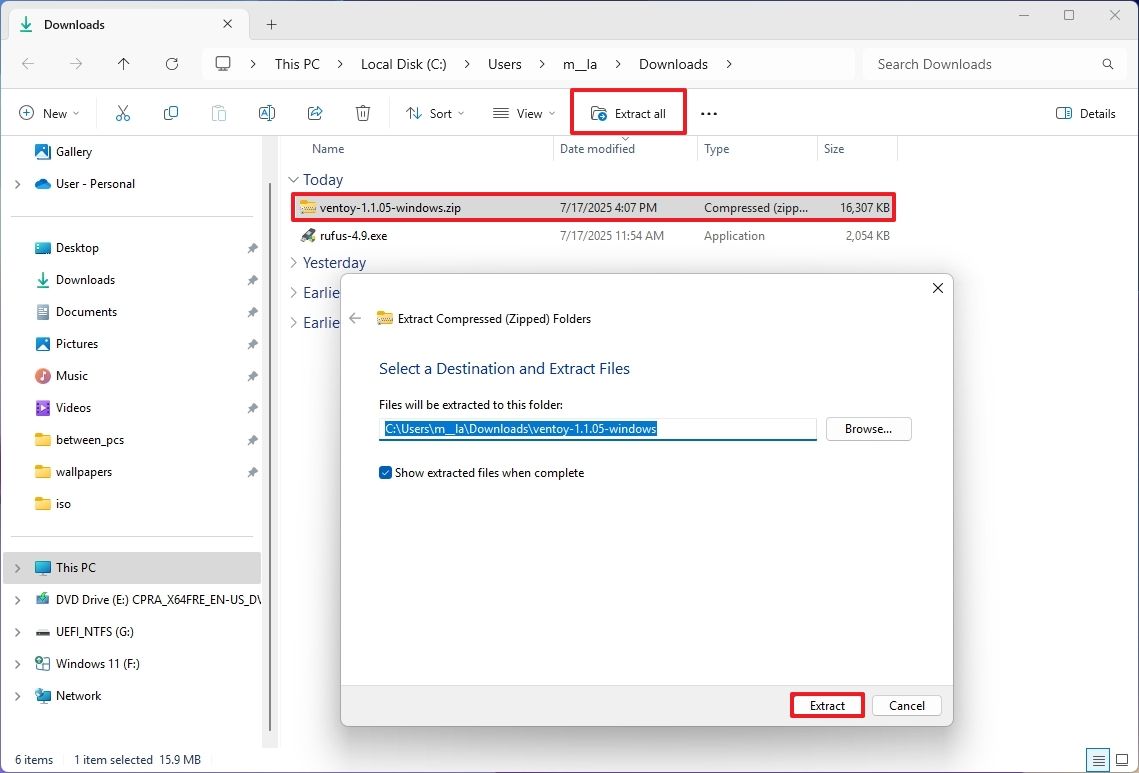Select the Cut icon in the toolbar
The height and width of the screenshot is (773, 1139).
122,113
